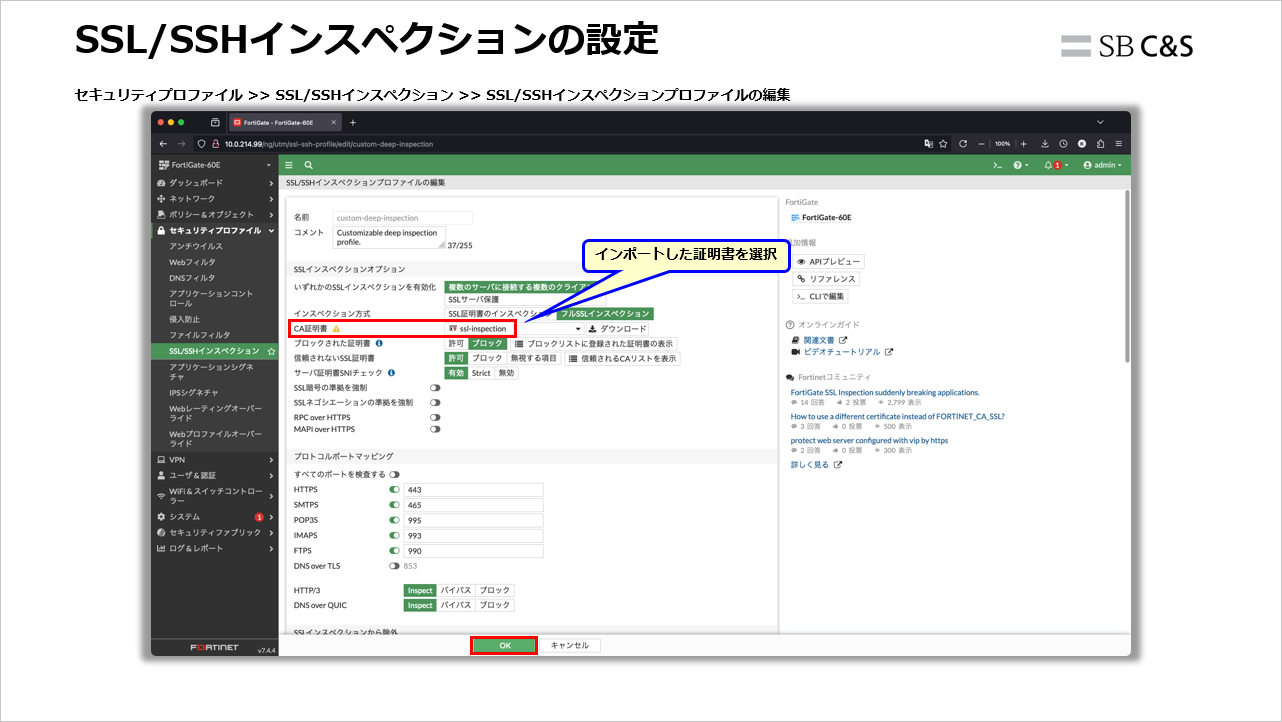Favorite SSL/SSHインスペクション with the star icon

point(270,351)
